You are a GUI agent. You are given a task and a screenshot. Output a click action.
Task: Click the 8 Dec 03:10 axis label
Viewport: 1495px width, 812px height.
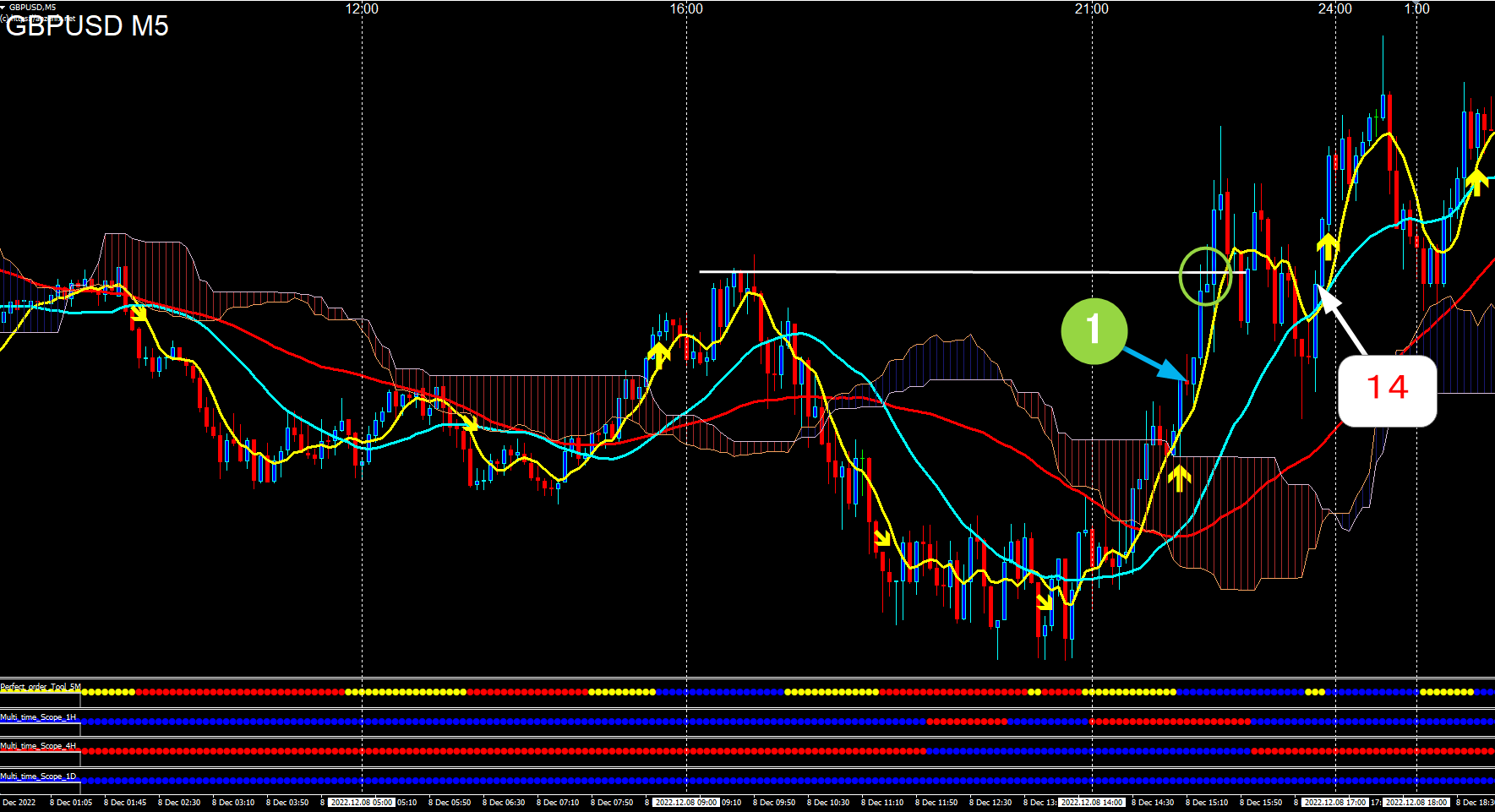pyautogui.click(x=233, y=803)
